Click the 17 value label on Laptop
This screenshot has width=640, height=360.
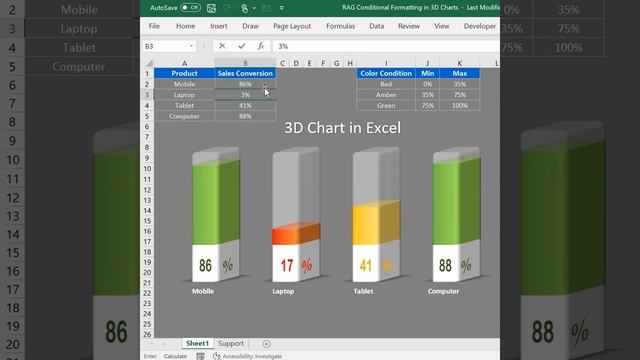pos(287,266)
